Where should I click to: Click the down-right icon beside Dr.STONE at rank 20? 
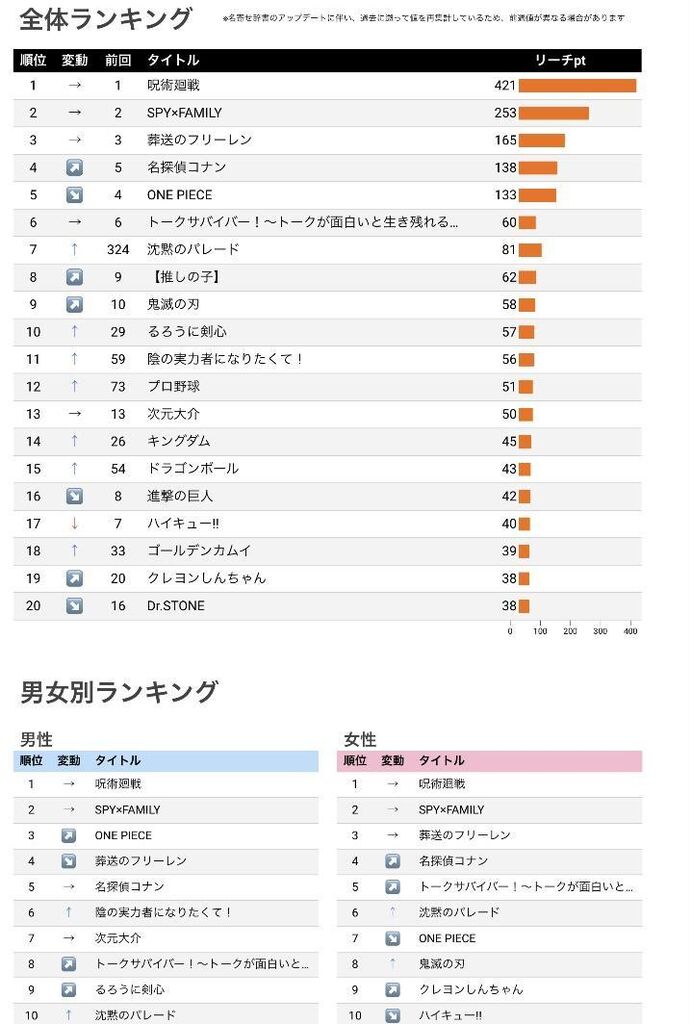coord(74,606)
